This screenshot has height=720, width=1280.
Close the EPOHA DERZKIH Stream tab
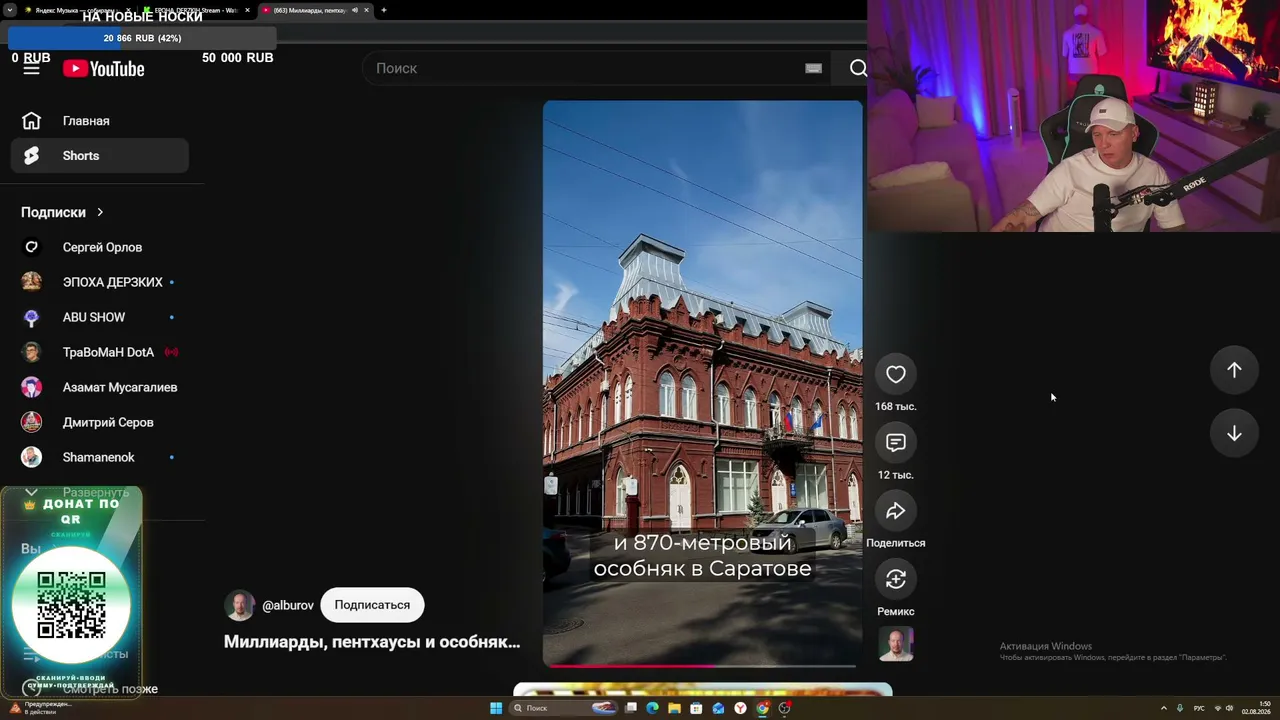[x=247, y=10]
